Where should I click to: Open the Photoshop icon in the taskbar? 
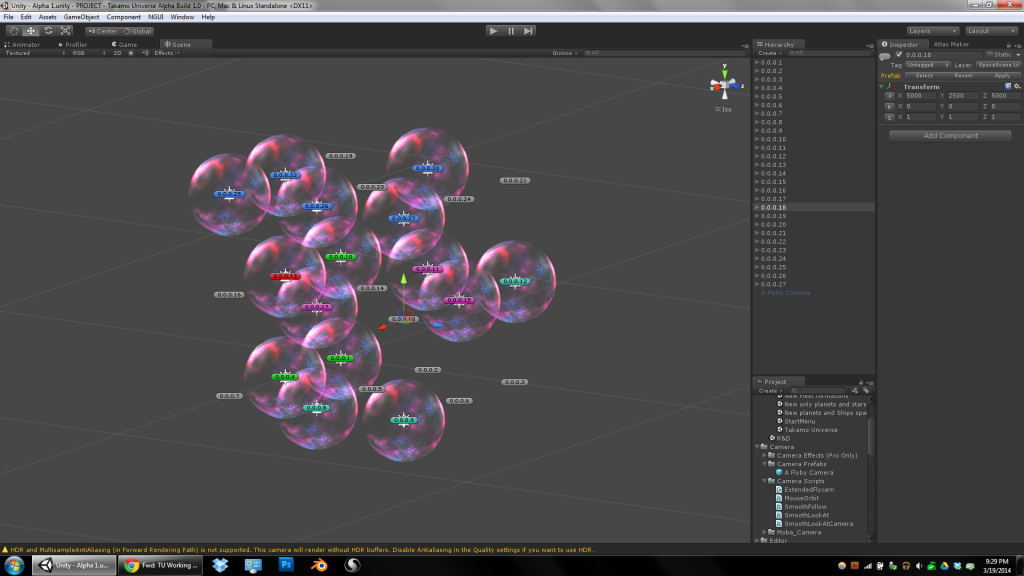click(x=285, y=565)
